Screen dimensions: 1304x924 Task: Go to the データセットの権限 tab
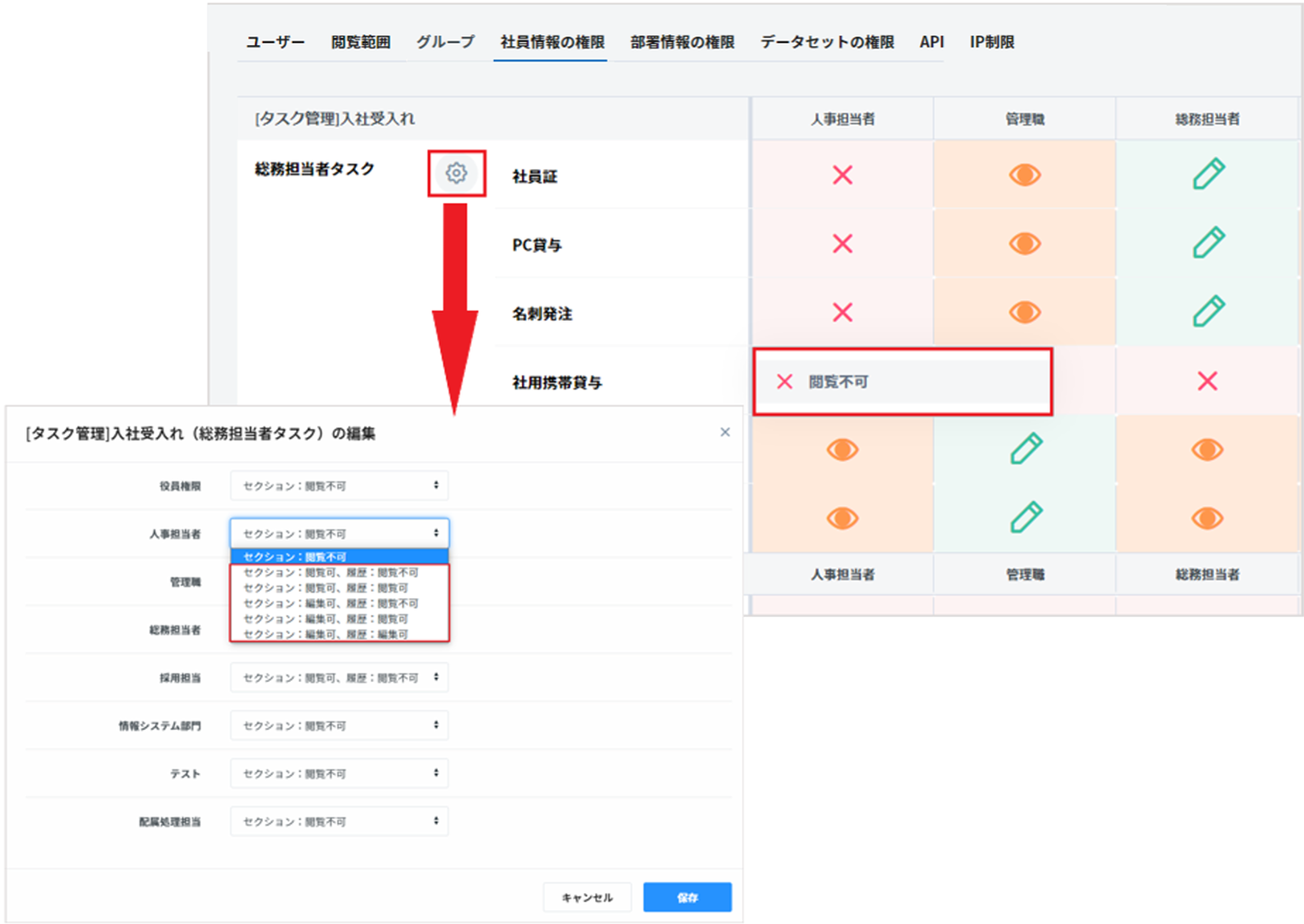[826, 42]
